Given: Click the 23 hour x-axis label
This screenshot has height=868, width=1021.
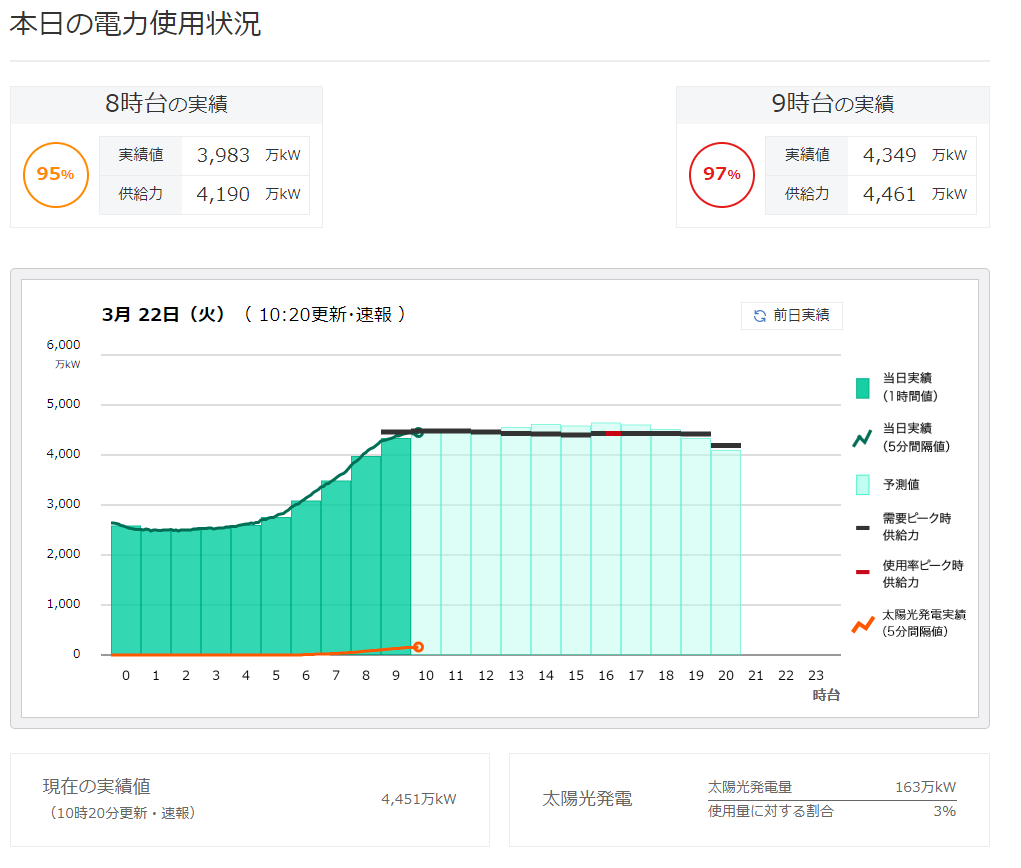Looking at the screenshot, I should 815,675.
